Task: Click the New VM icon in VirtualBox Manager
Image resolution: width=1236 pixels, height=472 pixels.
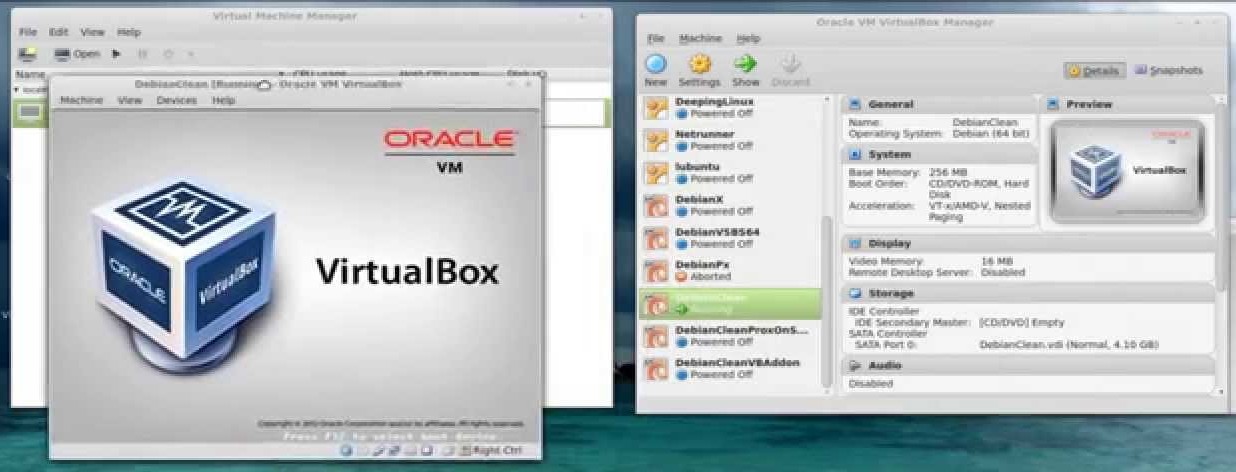Action: point(656,65)
